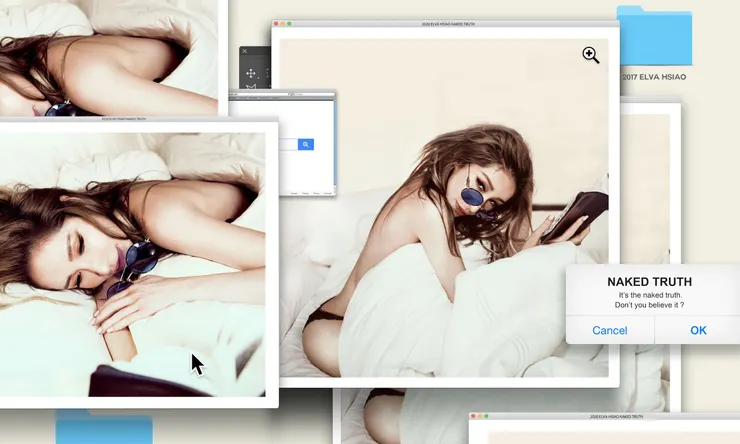Close the bottom-right NAKED TRUTH window
The height and width of the screenshot is (444, 740).
tap(473, 416)
